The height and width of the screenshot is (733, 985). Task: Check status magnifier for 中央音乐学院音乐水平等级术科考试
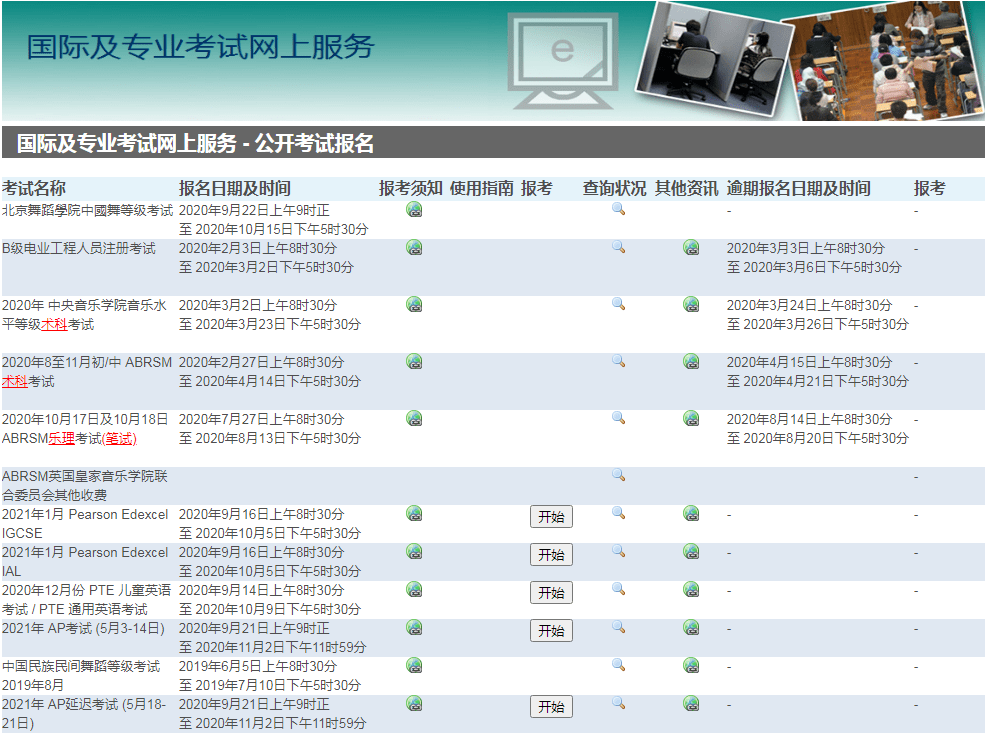pyautogui.click(x=618, y=305)
